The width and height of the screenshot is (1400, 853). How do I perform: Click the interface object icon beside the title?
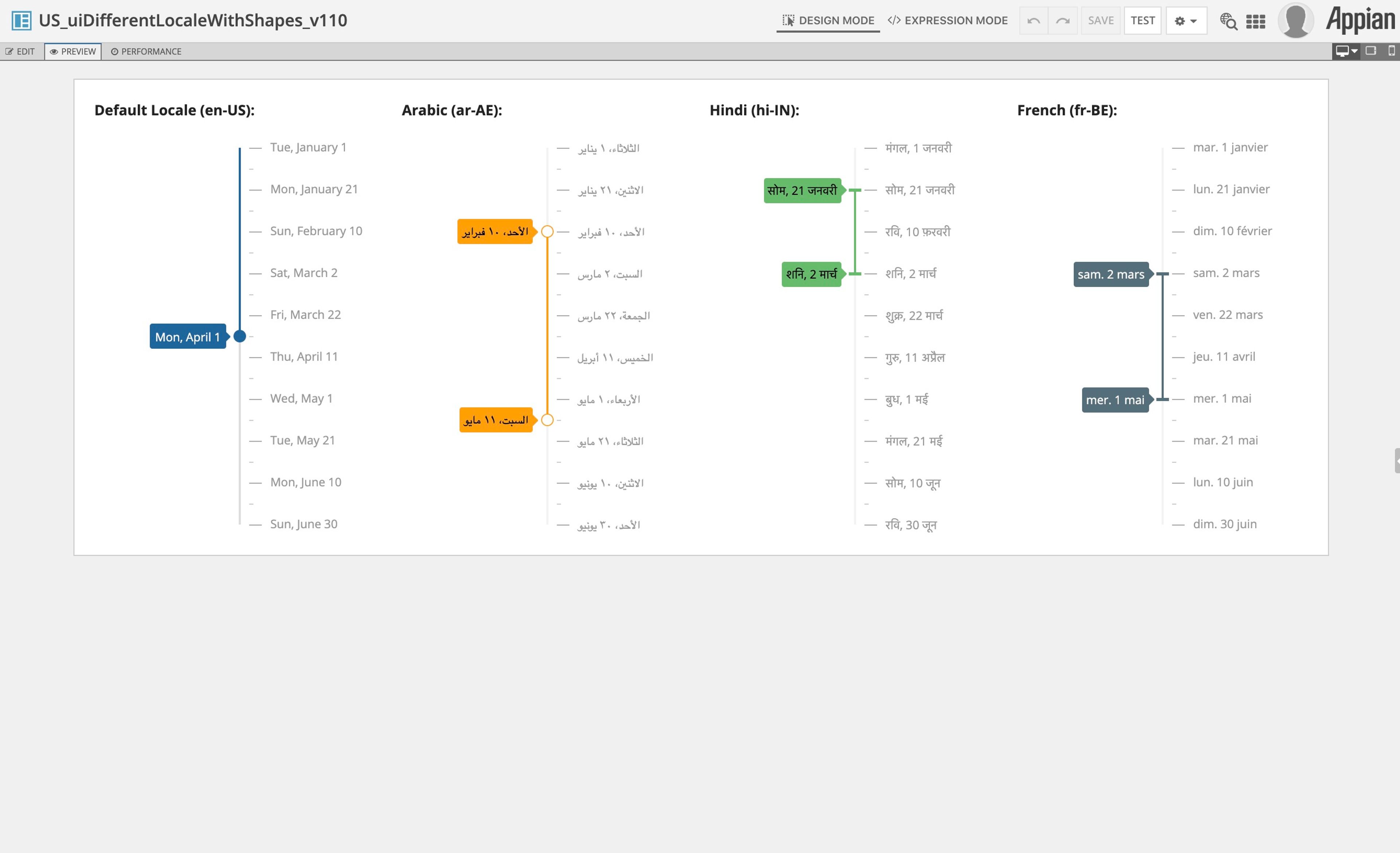(22, 20)
